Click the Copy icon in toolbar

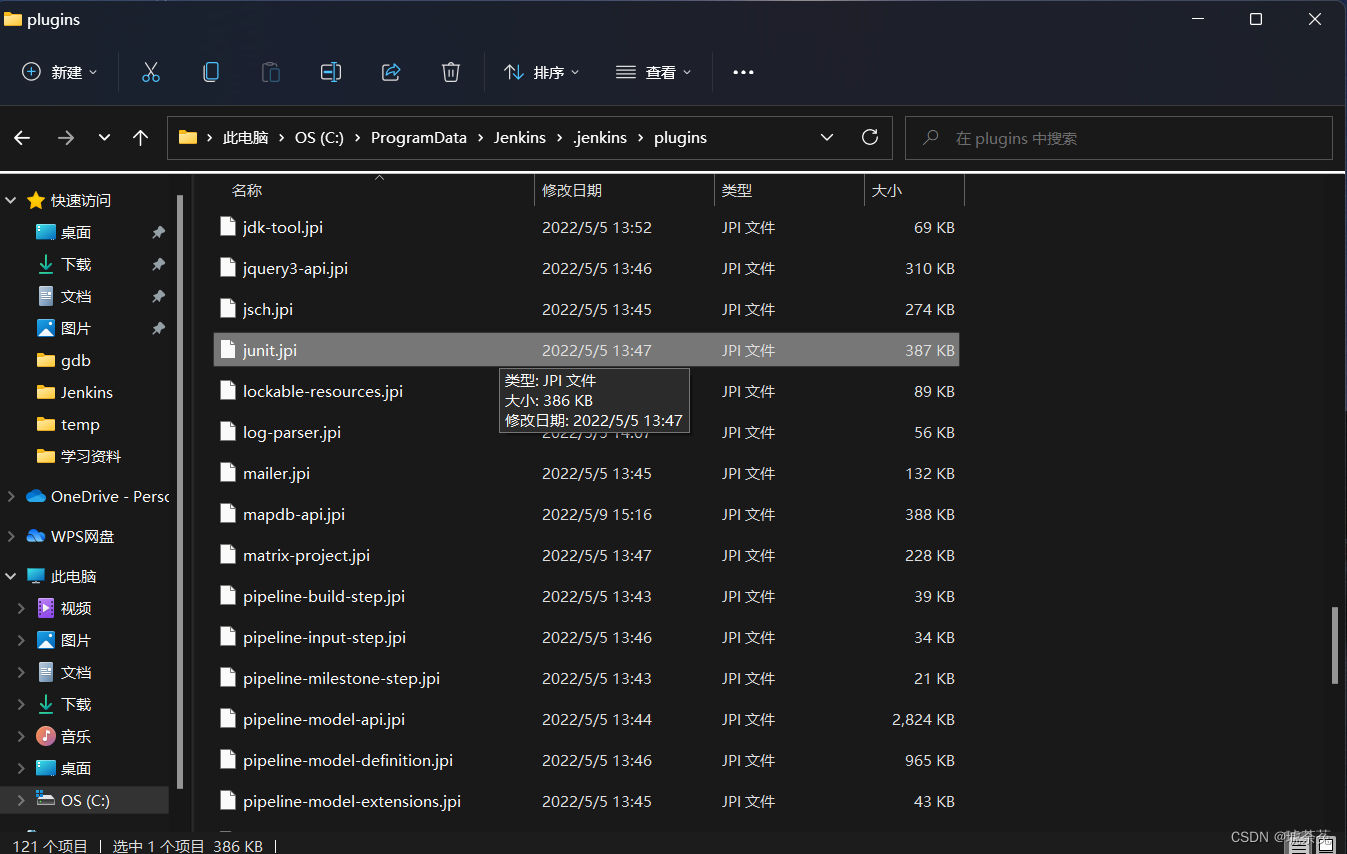tap(211, 72)
